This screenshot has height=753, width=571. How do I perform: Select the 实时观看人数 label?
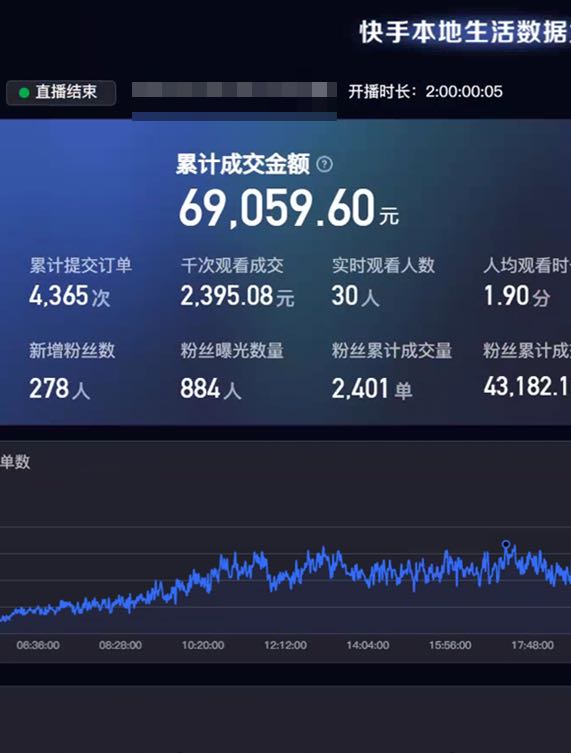pos(383,266)
